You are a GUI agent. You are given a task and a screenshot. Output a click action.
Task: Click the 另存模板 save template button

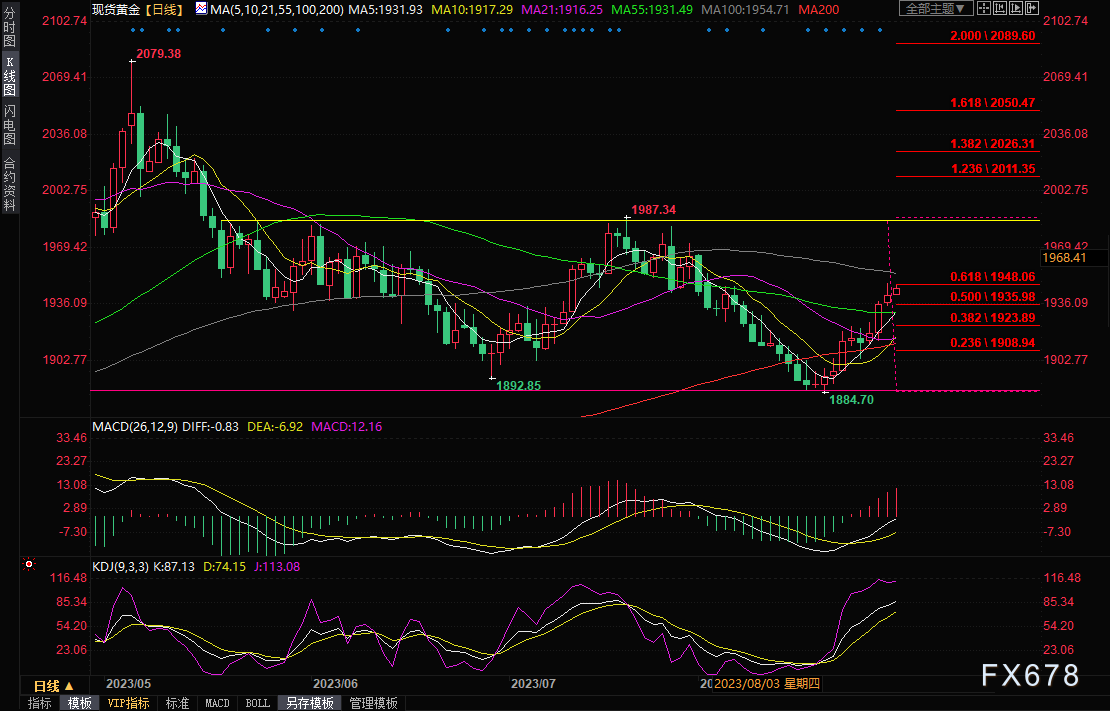pyautogui.click(x=309, y=703)
